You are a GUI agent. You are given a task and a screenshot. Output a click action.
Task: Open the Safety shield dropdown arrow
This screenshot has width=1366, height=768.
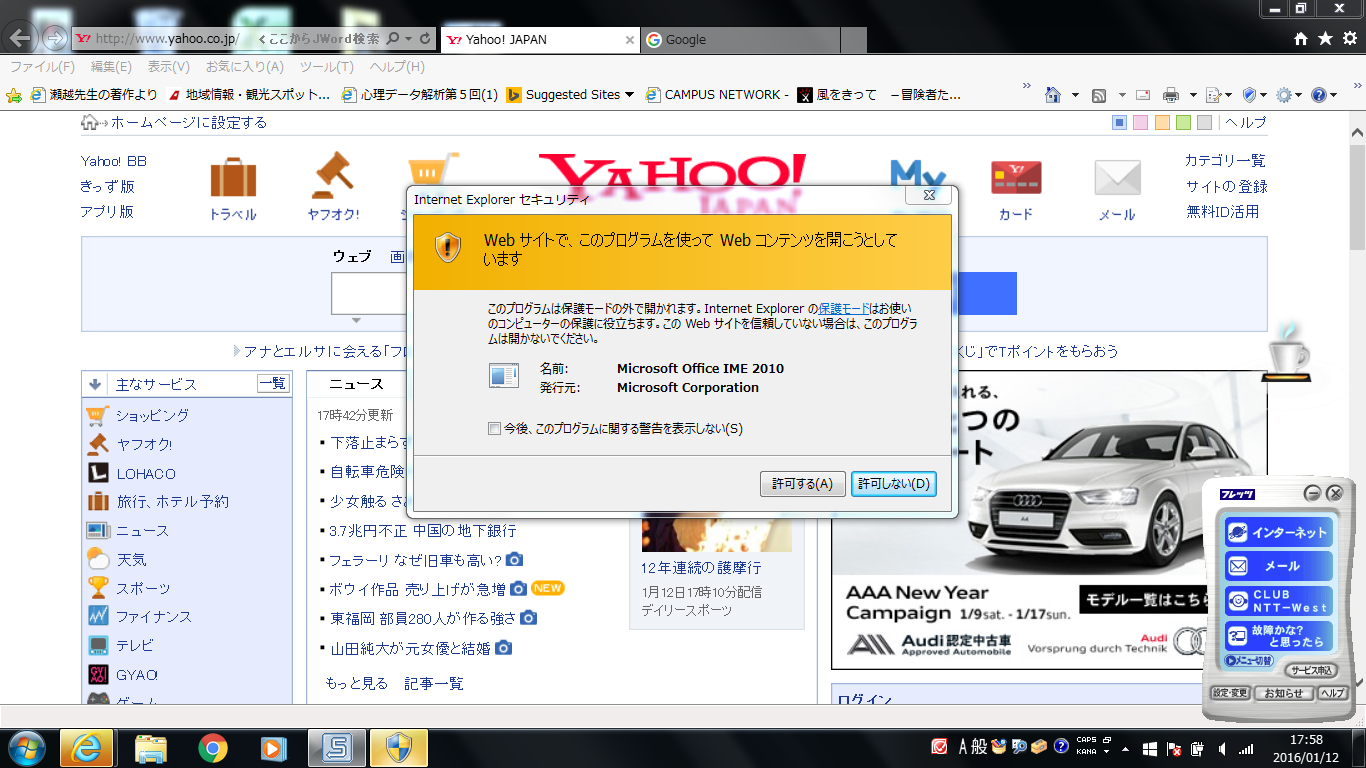click(1265, 95)
